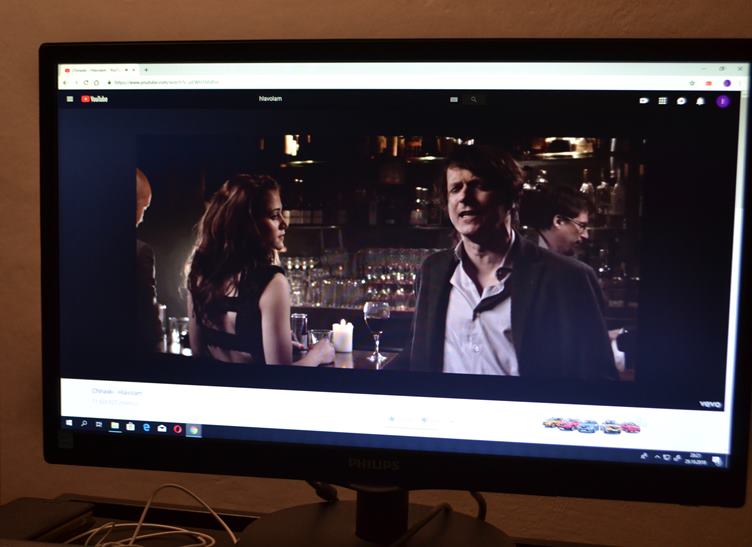Open the taskbar clock and date

695,459
